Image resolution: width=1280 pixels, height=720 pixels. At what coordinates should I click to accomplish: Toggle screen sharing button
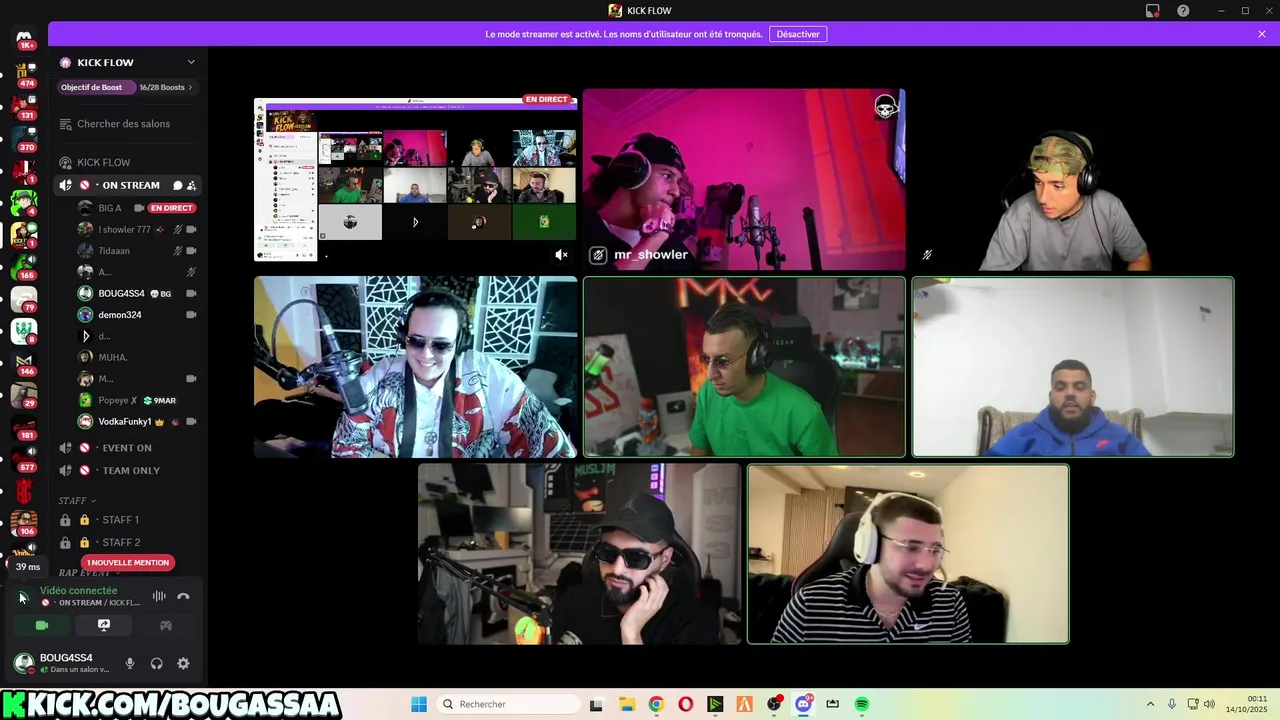tap(104, 625)
